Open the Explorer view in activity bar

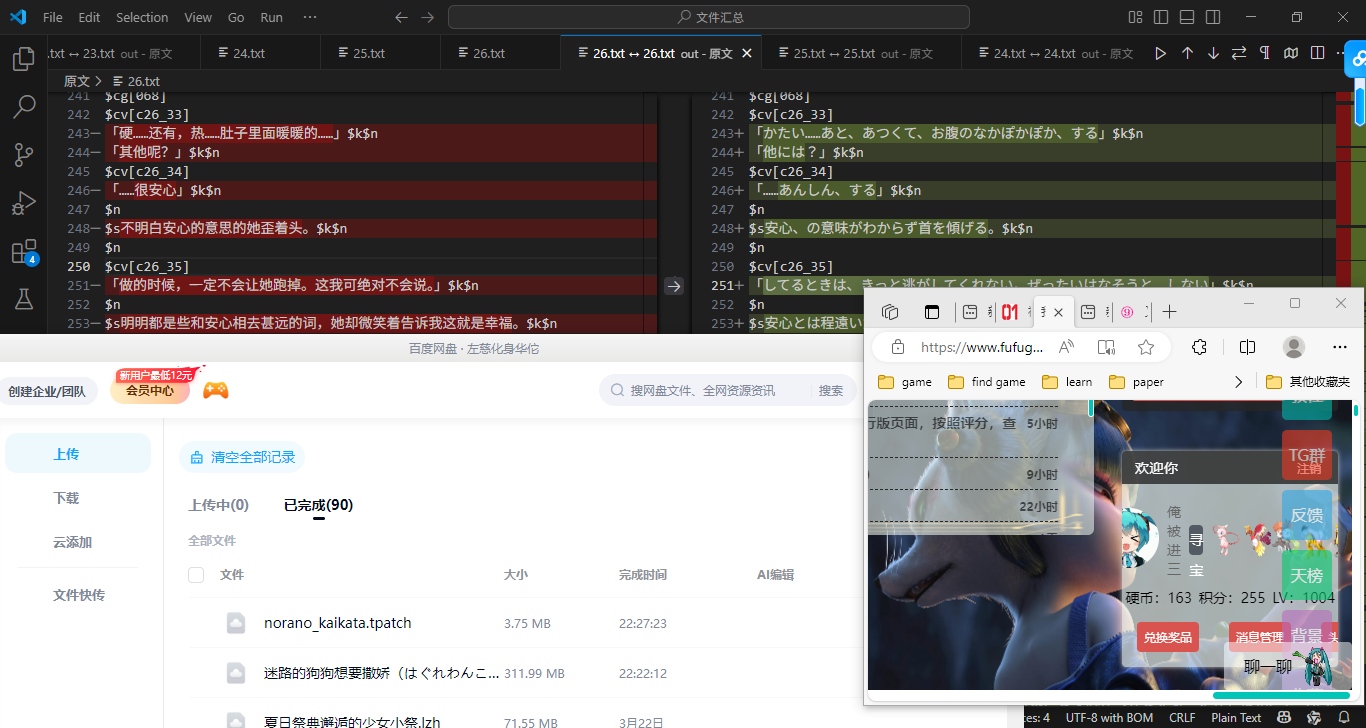click(x=23, y=60)
